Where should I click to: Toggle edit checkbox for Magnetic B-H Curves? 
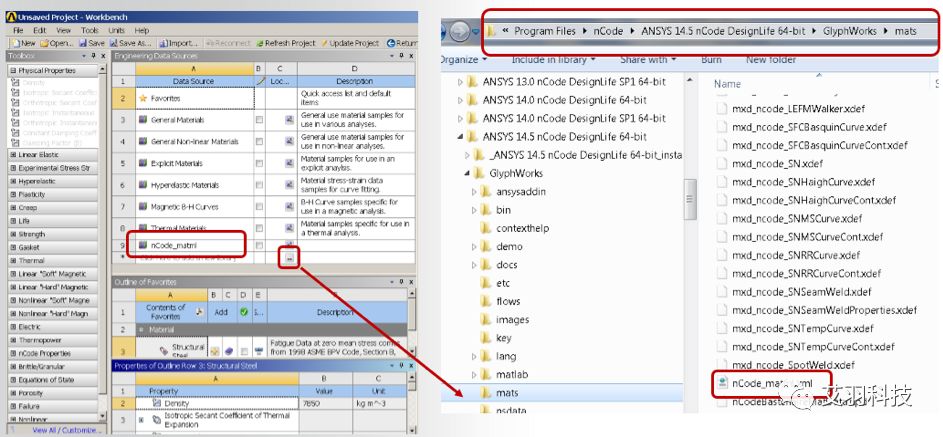[259, 207]
